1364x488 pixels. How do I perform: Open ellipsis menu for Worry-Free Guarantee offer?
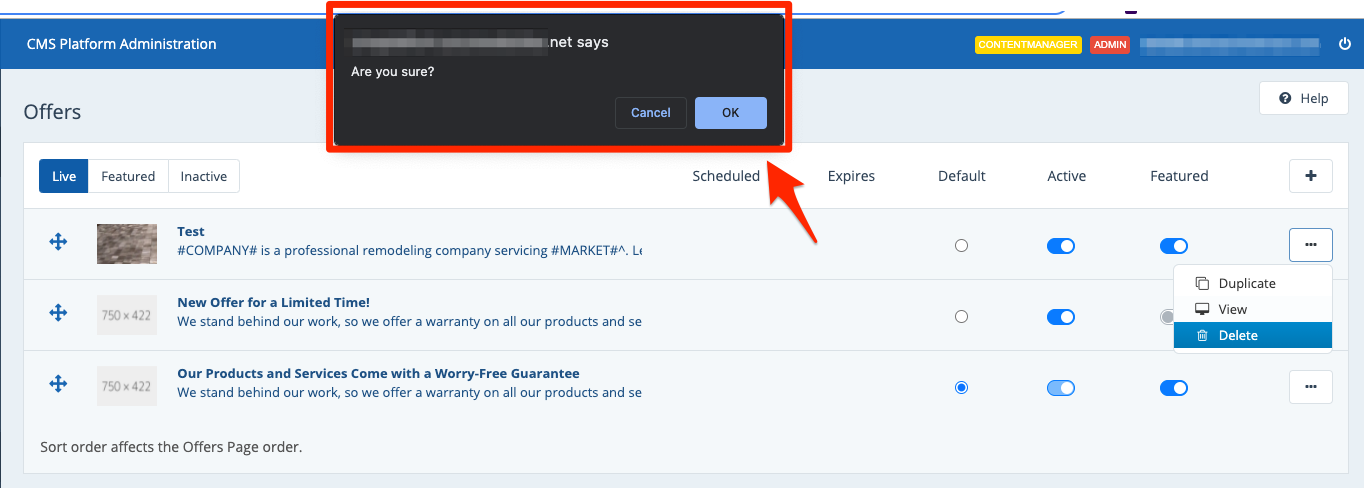pyautogui.click(x=1311, y=386)
